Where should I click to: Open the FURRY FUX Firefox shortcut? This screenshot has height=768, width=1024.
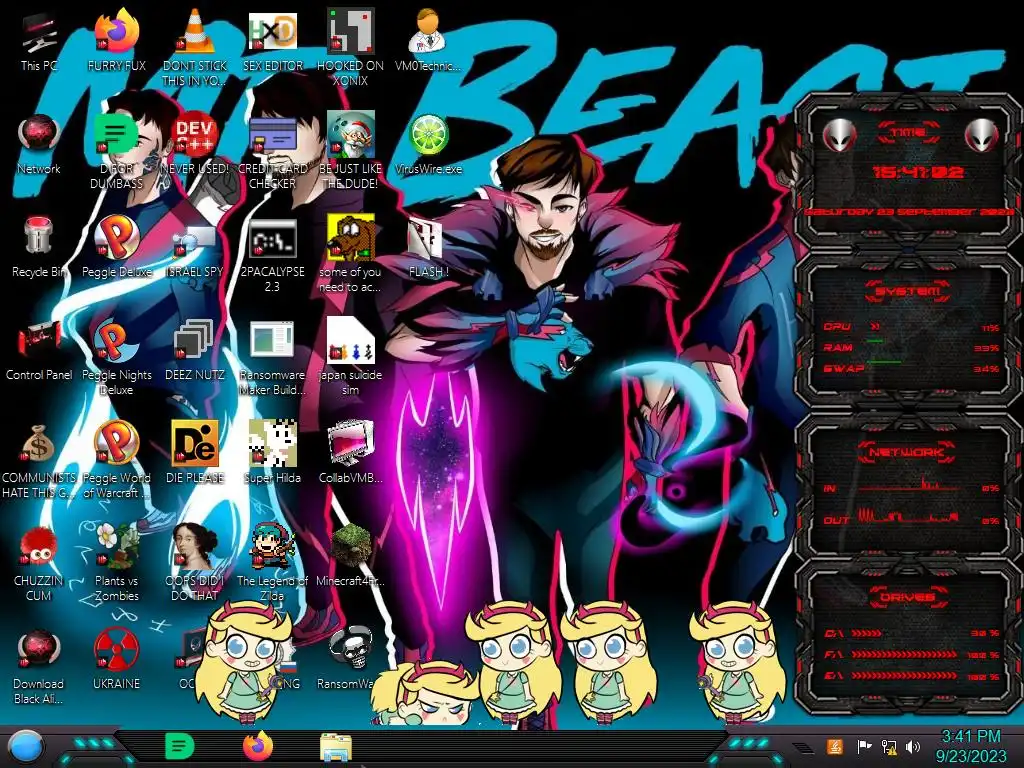pos(117,31)
